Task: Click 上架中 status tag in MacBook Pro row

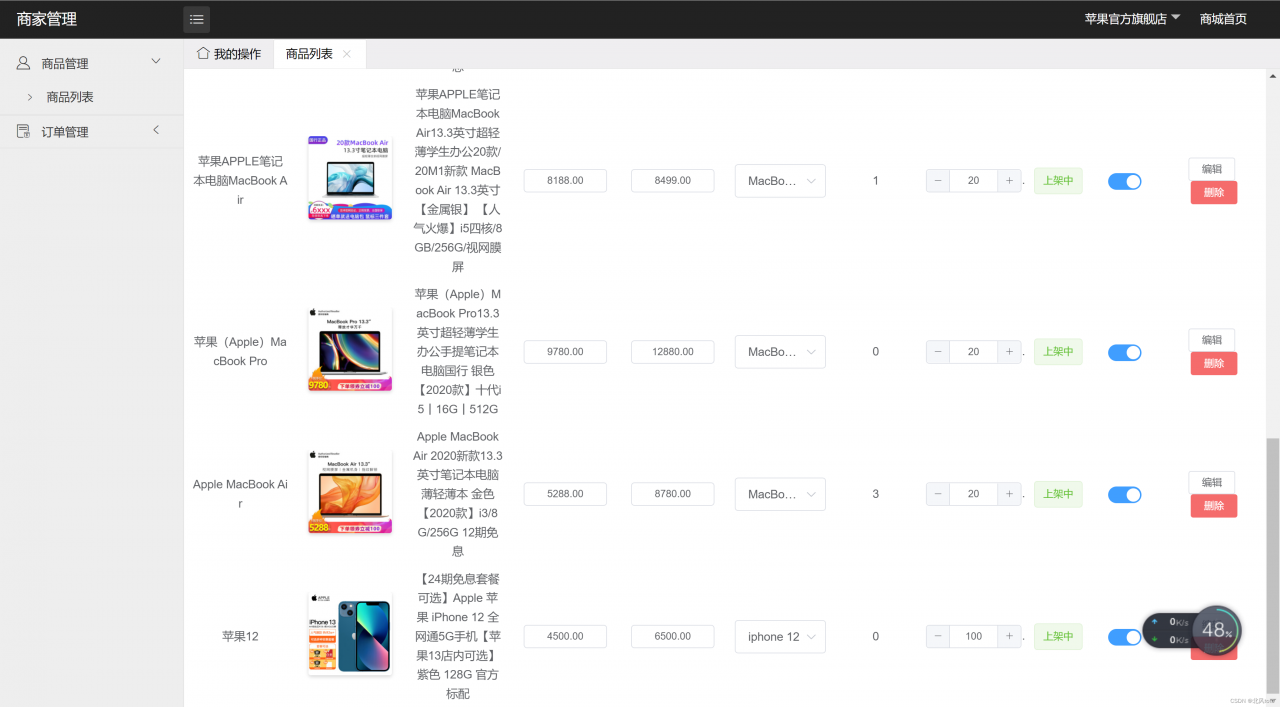Action: 1058,352
